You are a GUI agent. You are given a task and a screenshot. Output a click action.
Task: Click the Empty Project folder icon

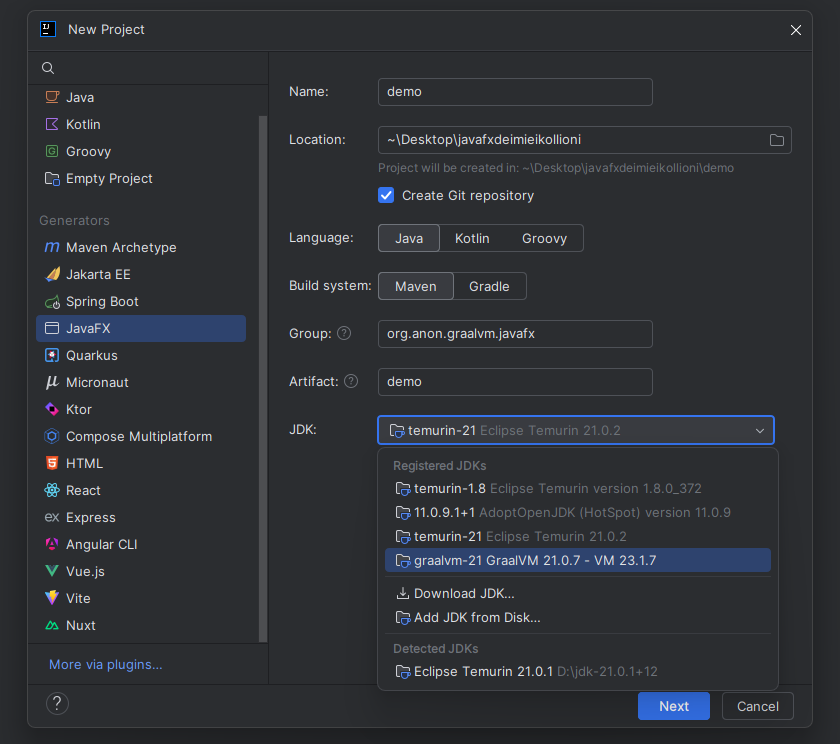(52, 178)
